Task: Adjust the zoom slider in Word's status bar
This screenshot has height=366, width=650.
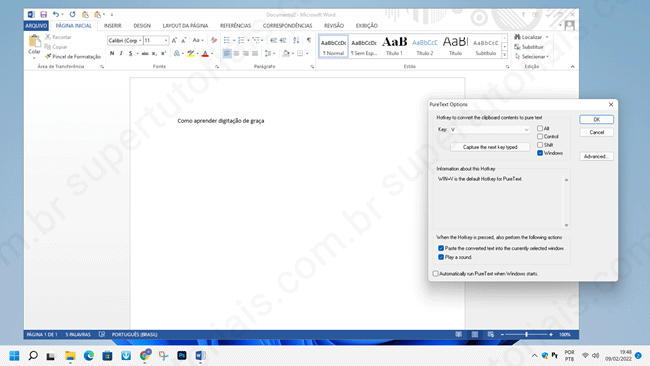Action: coord(526,334)
